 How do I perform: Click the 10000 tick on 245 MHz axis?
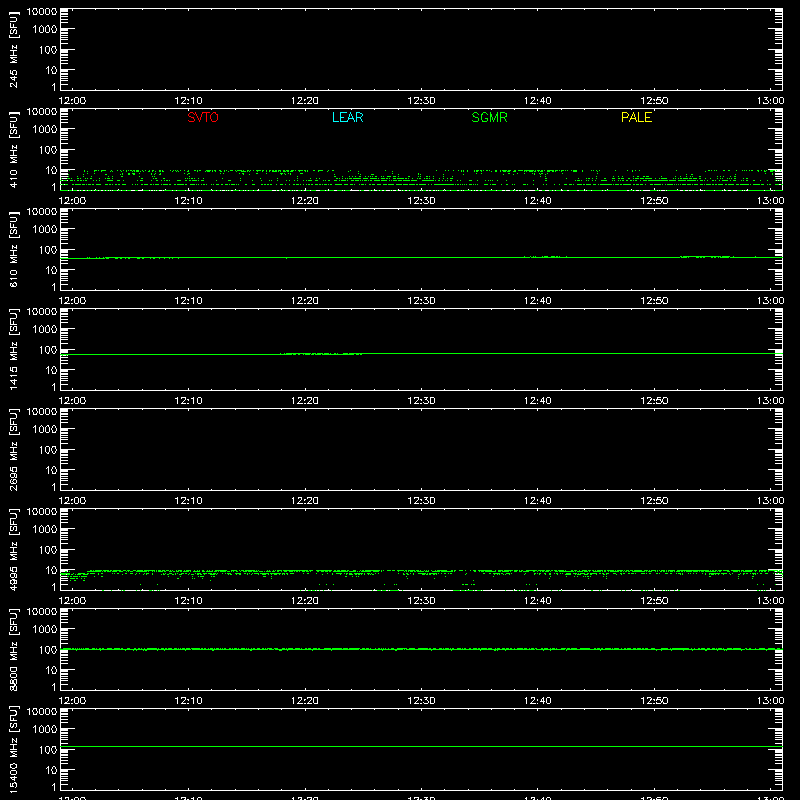point(42,12)
